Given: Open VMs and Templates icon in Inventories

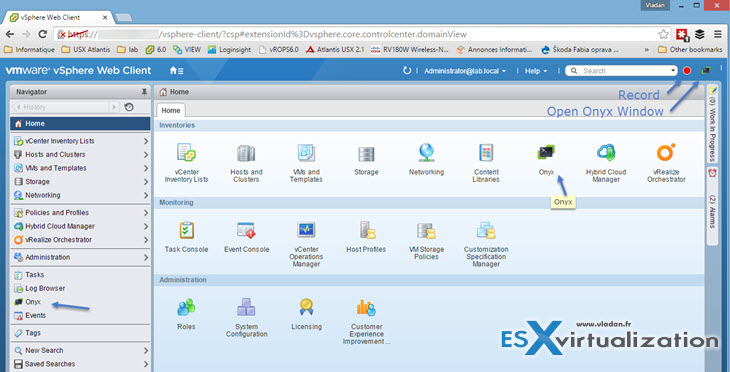Looking at the screenshot, I should pyautogui.click(x=306, y=153).
